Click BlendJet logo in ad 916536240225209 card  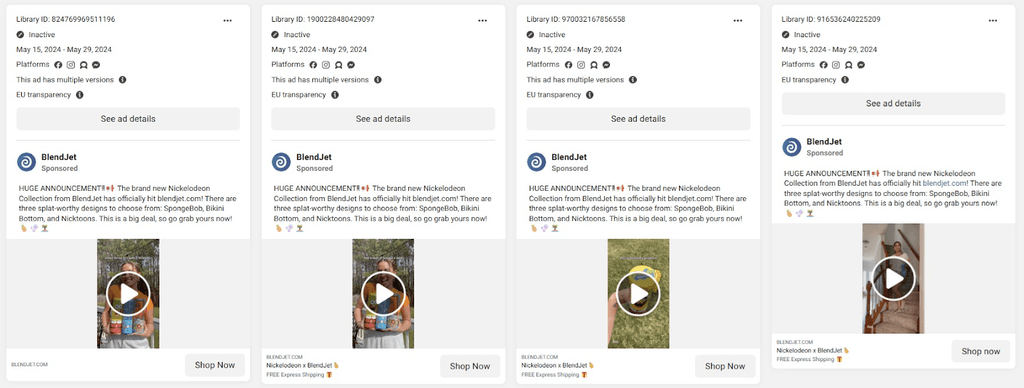(x=792, y=147)
